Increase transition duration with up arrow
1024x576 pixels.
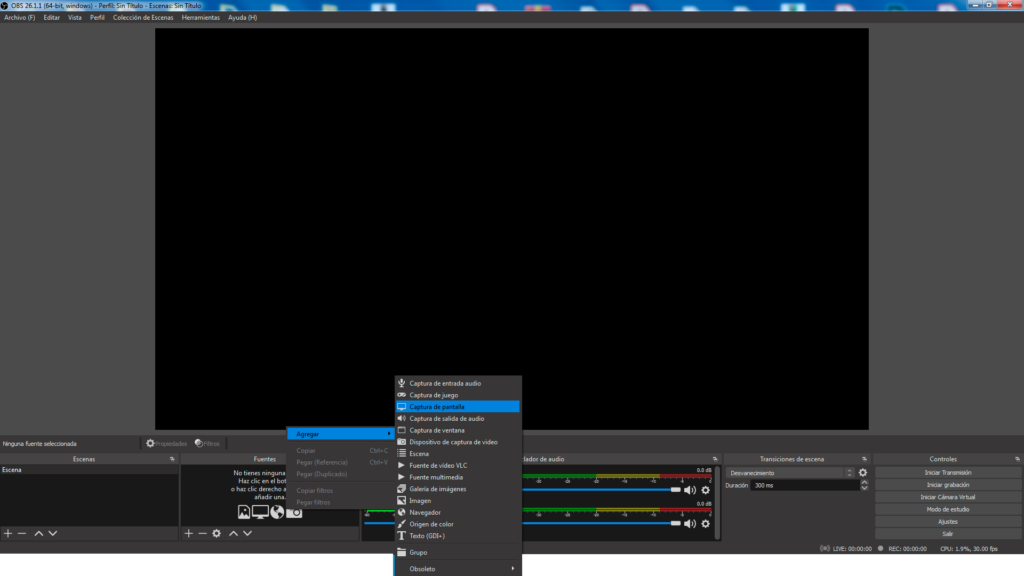click(x=865, y=483)
